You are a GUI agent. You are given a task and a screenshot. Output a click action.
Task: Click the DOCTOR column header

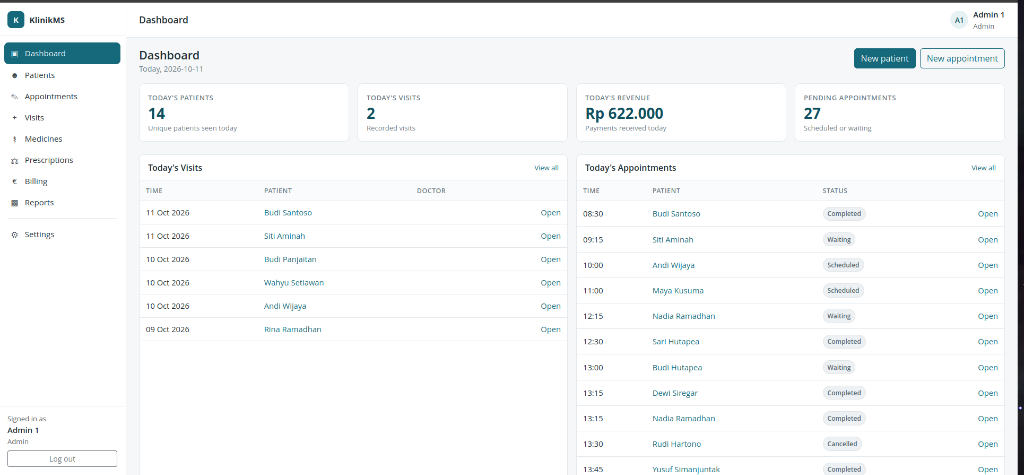[431, 191]
